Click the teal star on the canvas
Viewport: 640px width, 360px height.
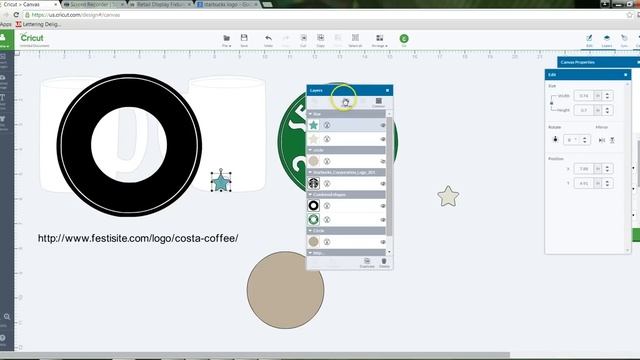(x=221, y=182)
